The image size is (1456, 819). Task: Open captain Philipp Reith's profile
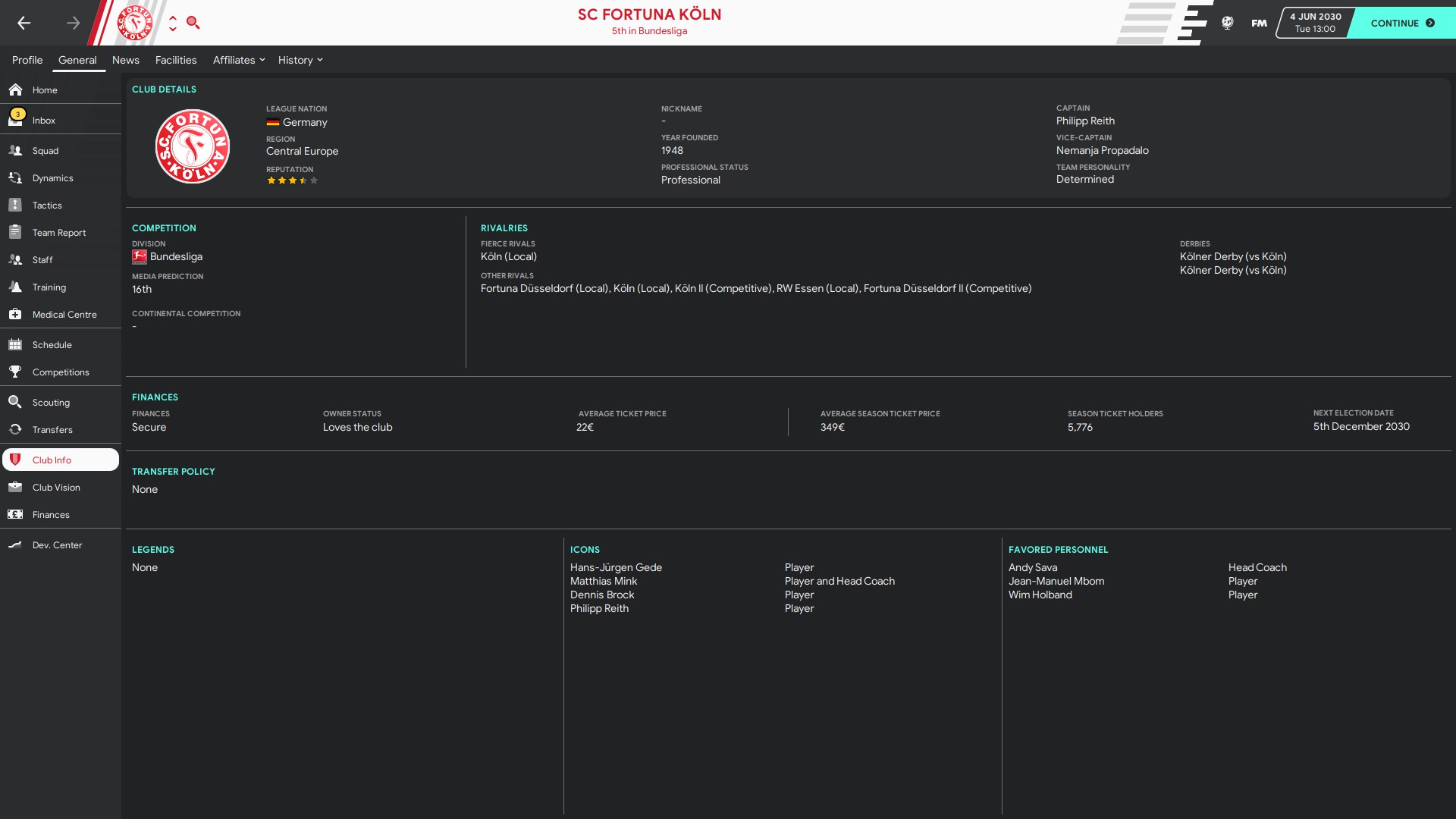(x=1085, y=121)
